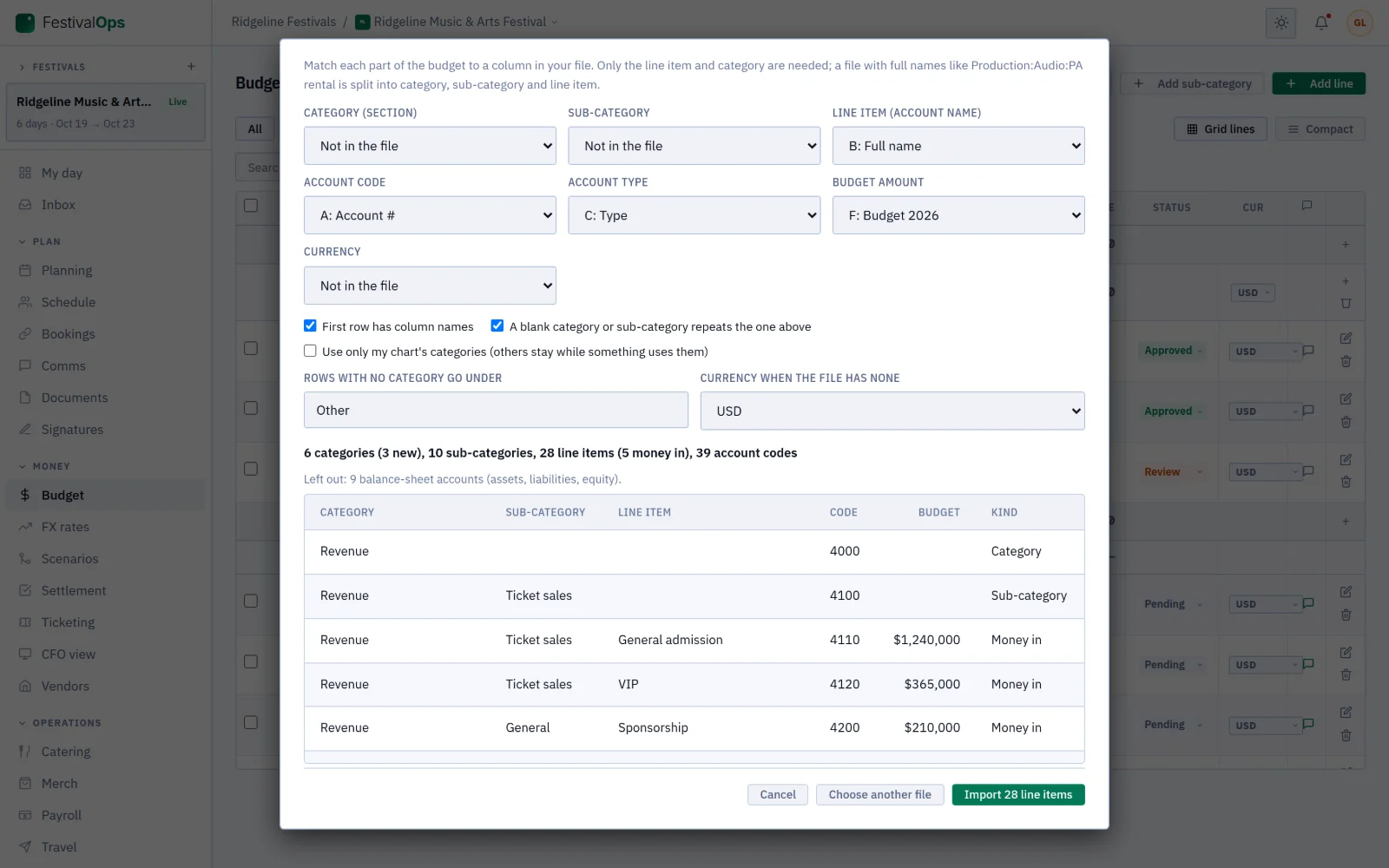
Task: Toggle First row has column names
Action: pyautogui.click(x=310, y=325)
